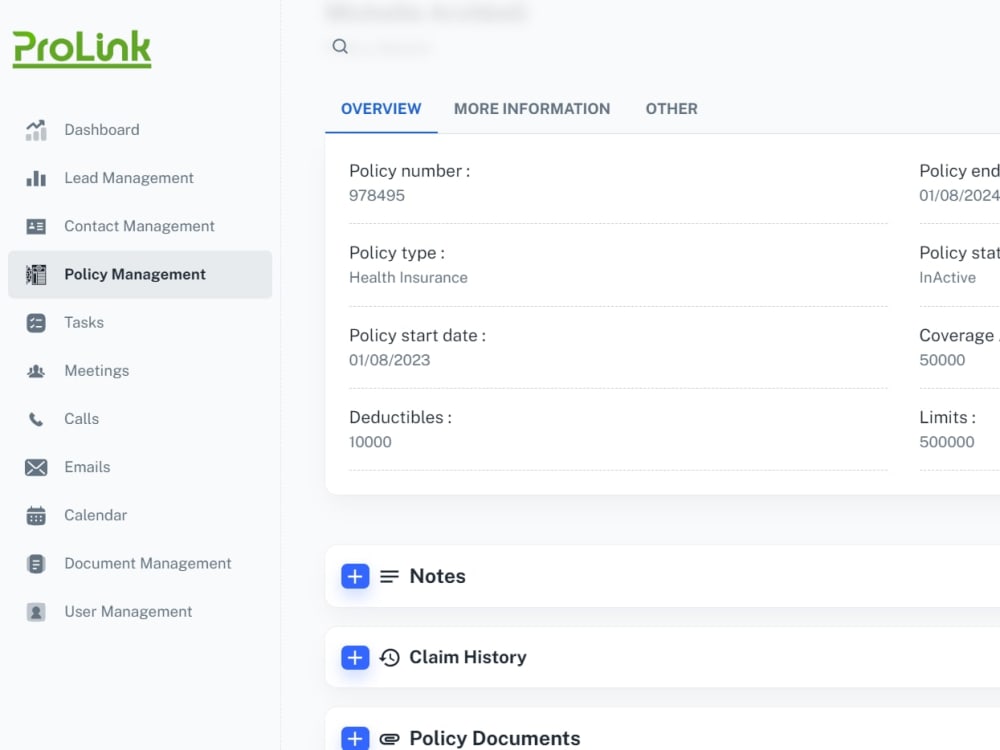The width and height of the screenshot is (1000, 750).
Task: Click the InActive policy status value
Action: tap(948, 278)
